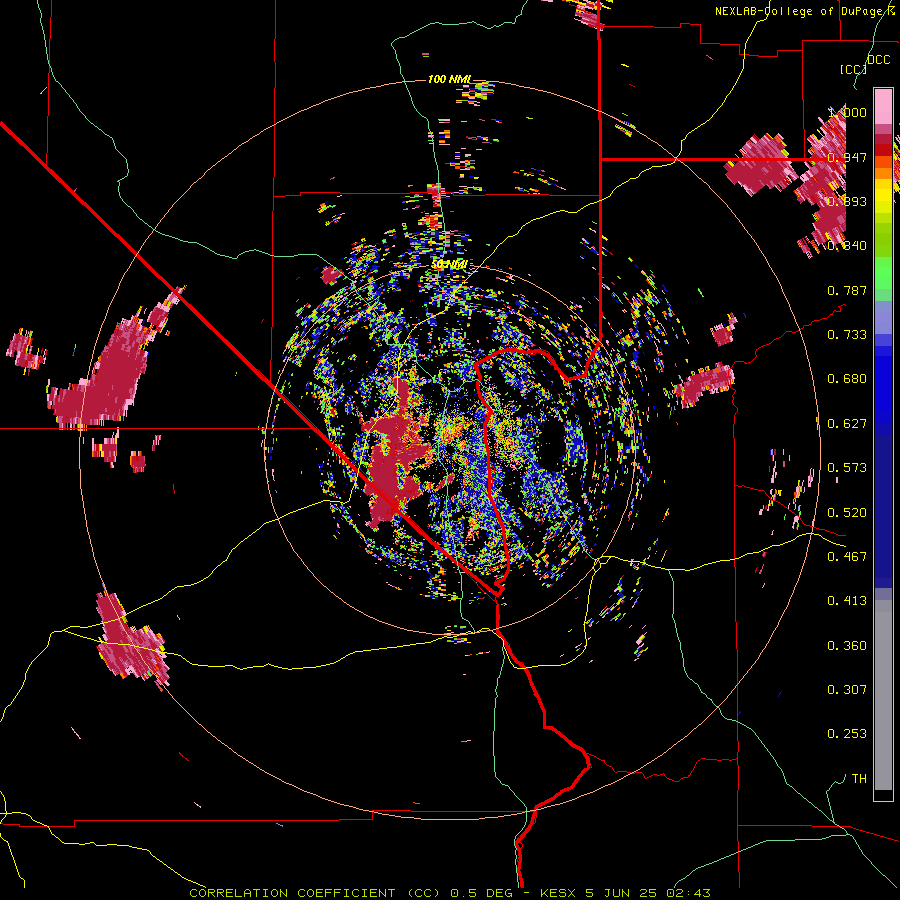Click the 0.413 legend value
The width and height of the screenshot is (900, 900).
(x=847, y=600)
